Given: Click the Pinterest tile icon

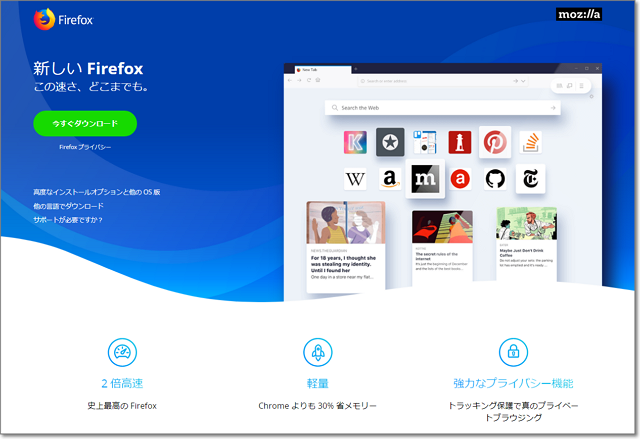Looking at the screenshot, I should click(x=494, y=142).
